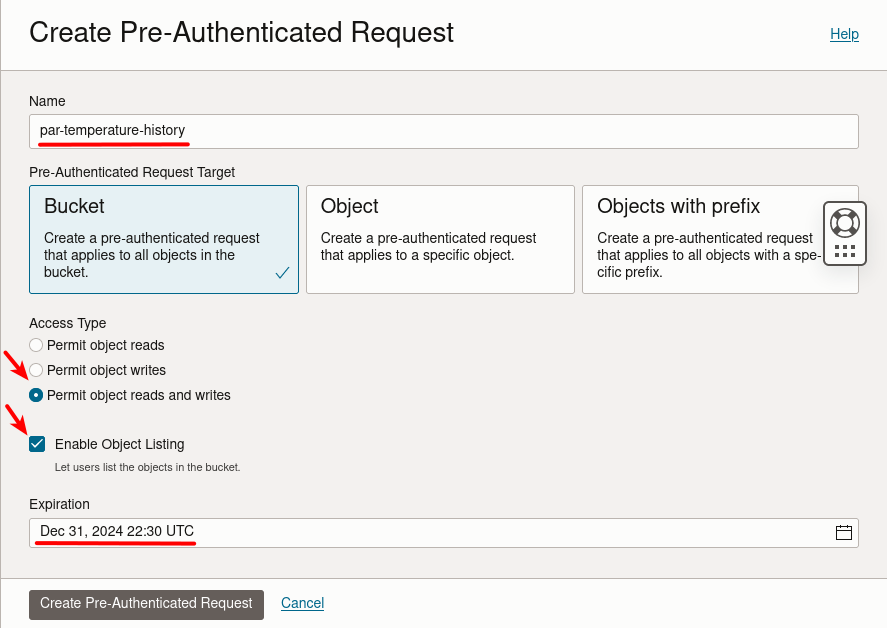Click the floating help widget panel
887x628 pixels.
click(x=845, y=233)
